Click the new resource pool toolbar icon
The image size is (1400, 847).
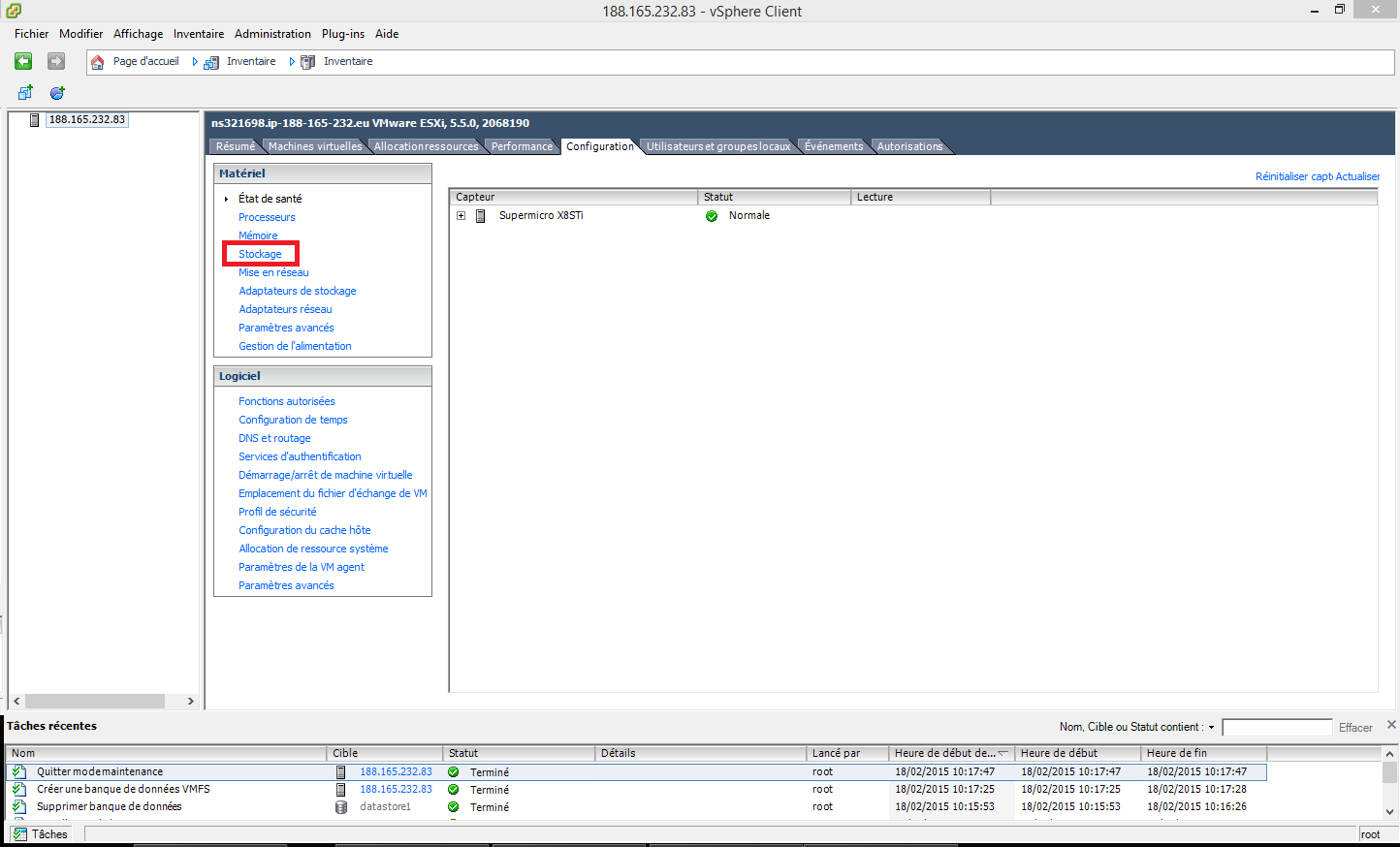pos(57,93)
